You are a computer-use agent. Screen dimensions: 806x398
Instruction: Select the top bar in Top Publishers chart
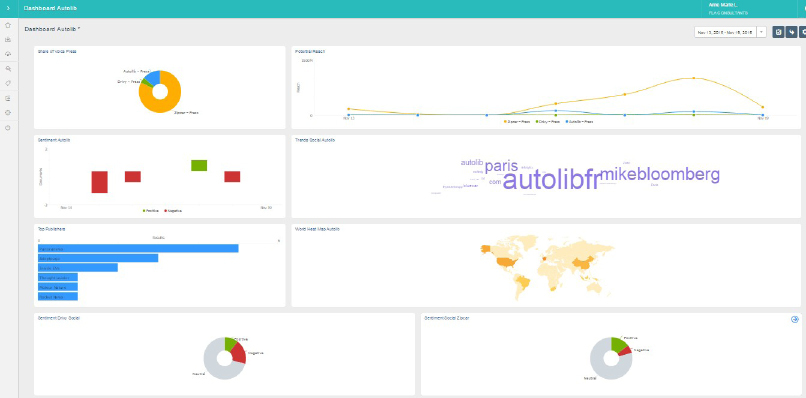[x=138, y=248]
